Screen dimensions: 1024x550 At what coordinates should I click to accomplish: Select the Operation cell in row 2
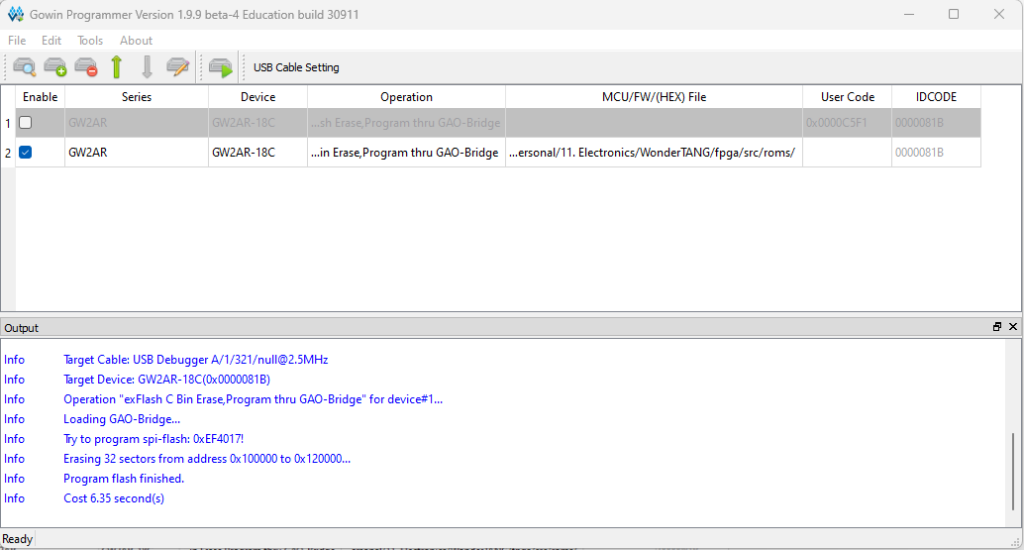coord(406,153)
